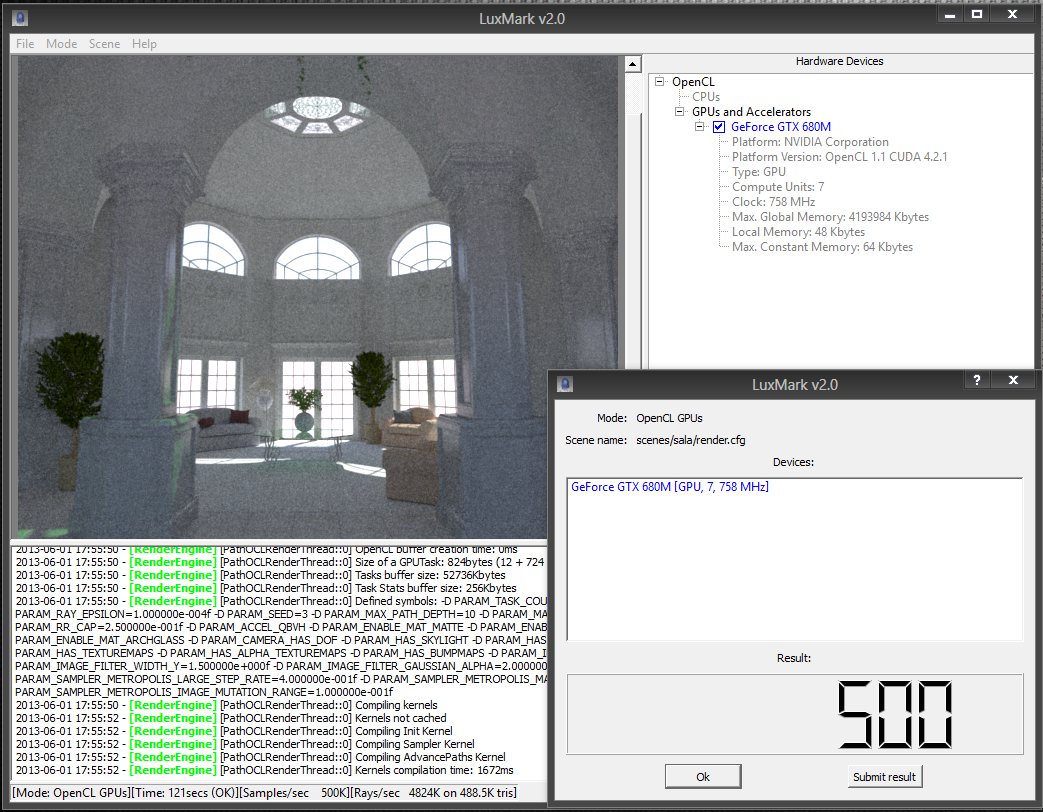
Task: Minimize the main LuxMark window
Action: [951, 14]
